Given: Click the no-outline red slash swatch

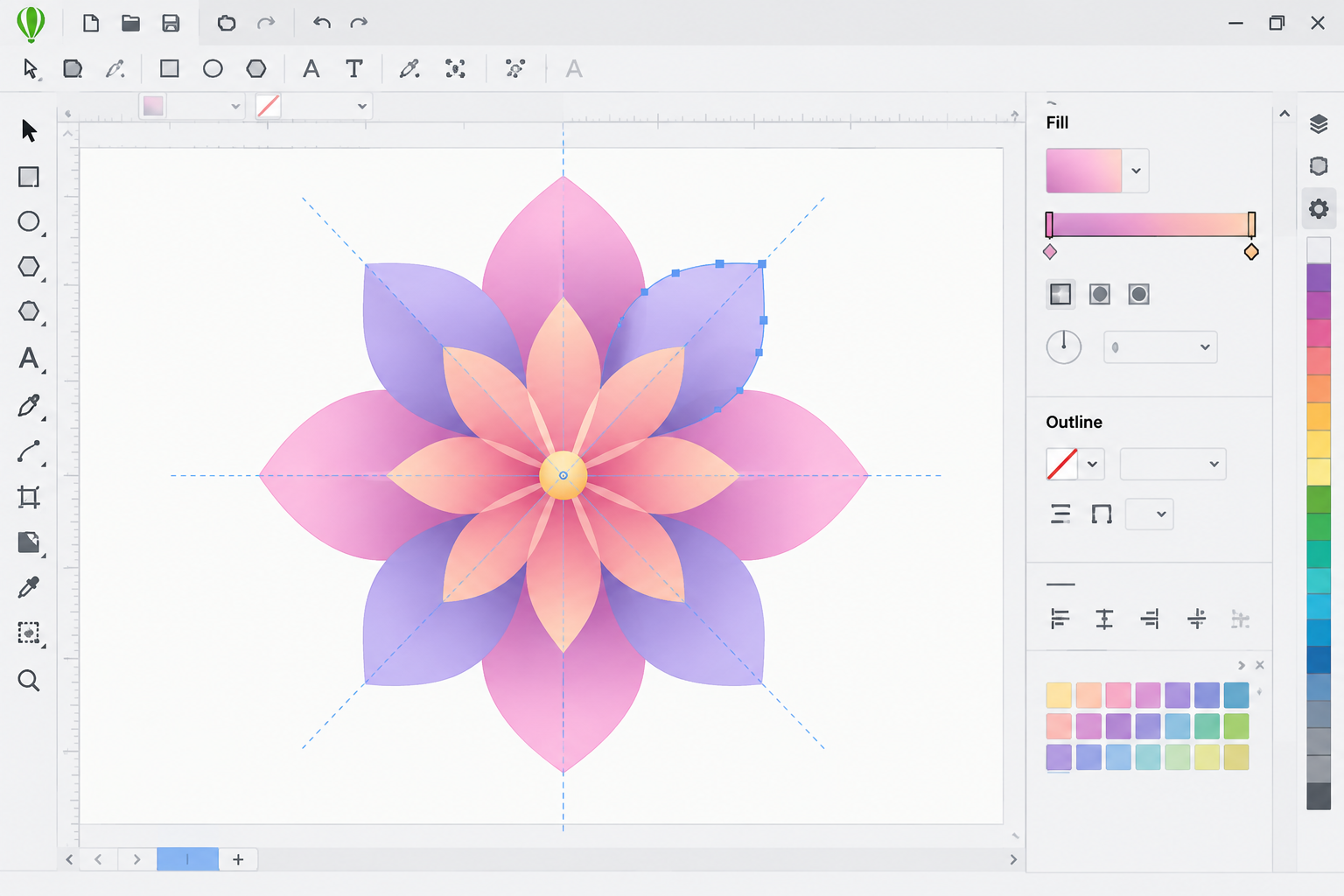Looking at the screenshot, I should click(x=1062, y=464).
